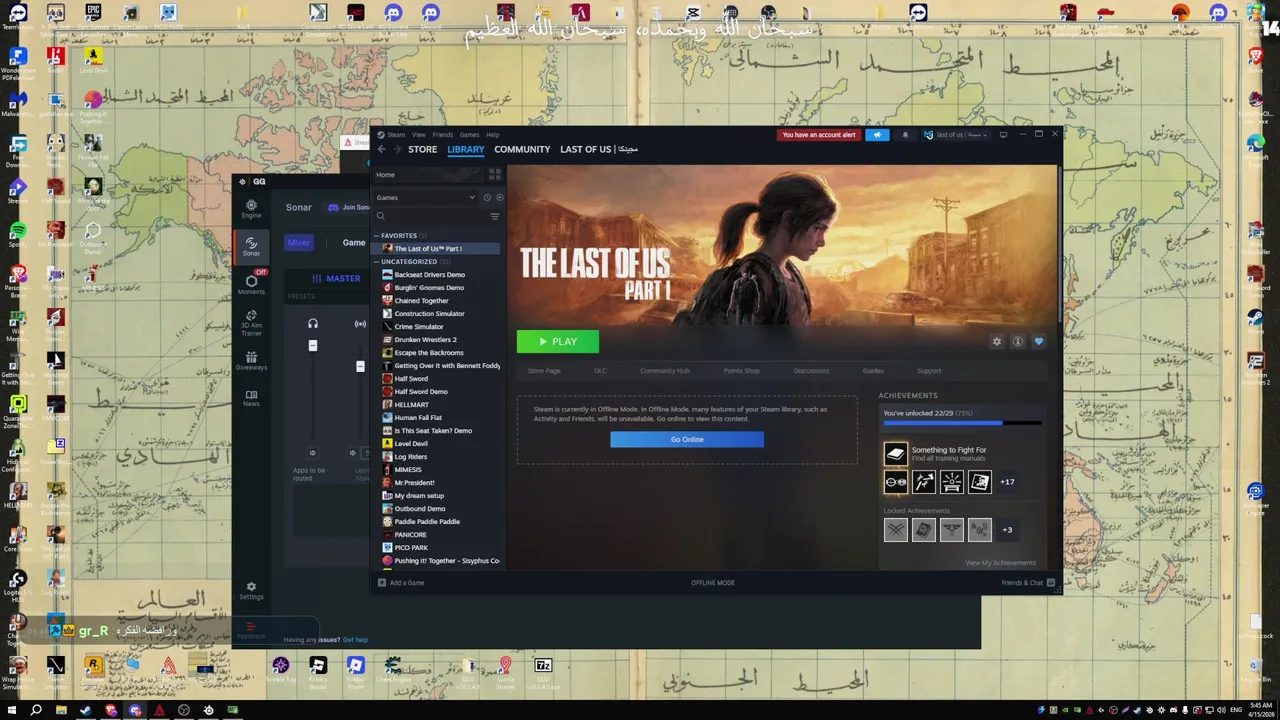
Task: Open Engine in the GG sidebar
Action: [251, 208]
